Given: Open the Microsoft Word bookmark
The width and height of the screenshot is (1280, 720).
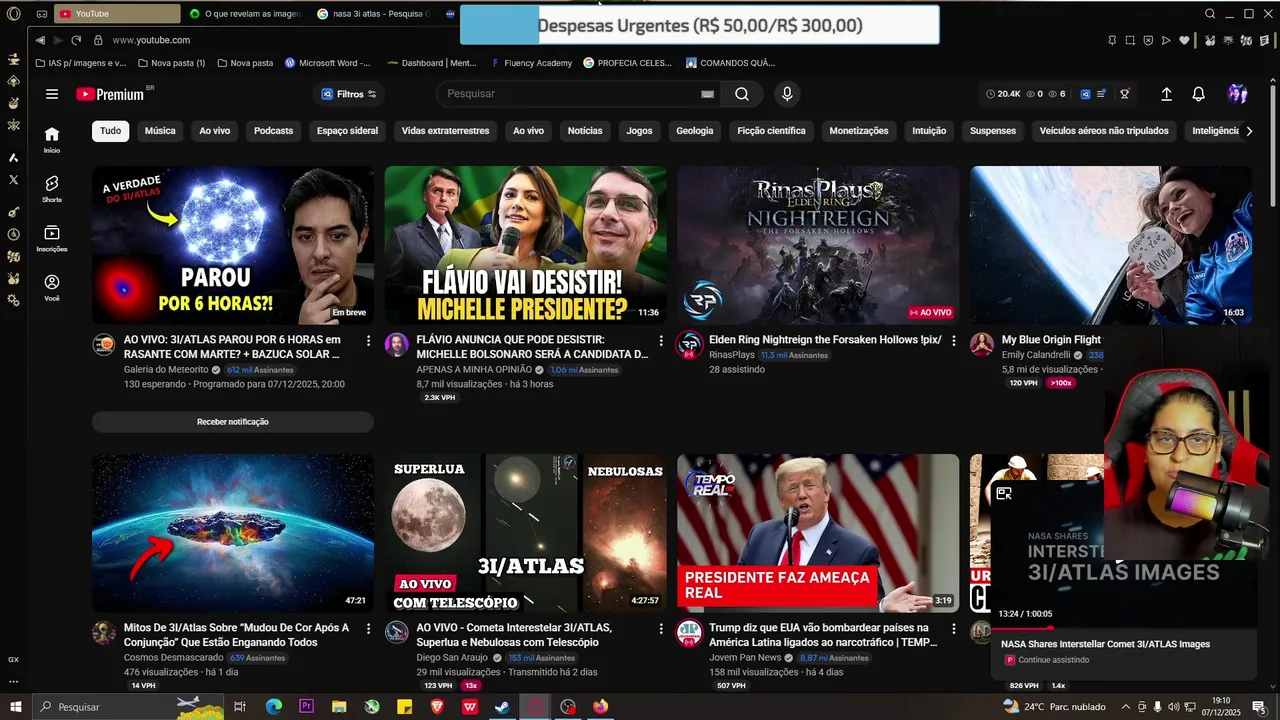Looking at the screenshot, I should [327, 63].
